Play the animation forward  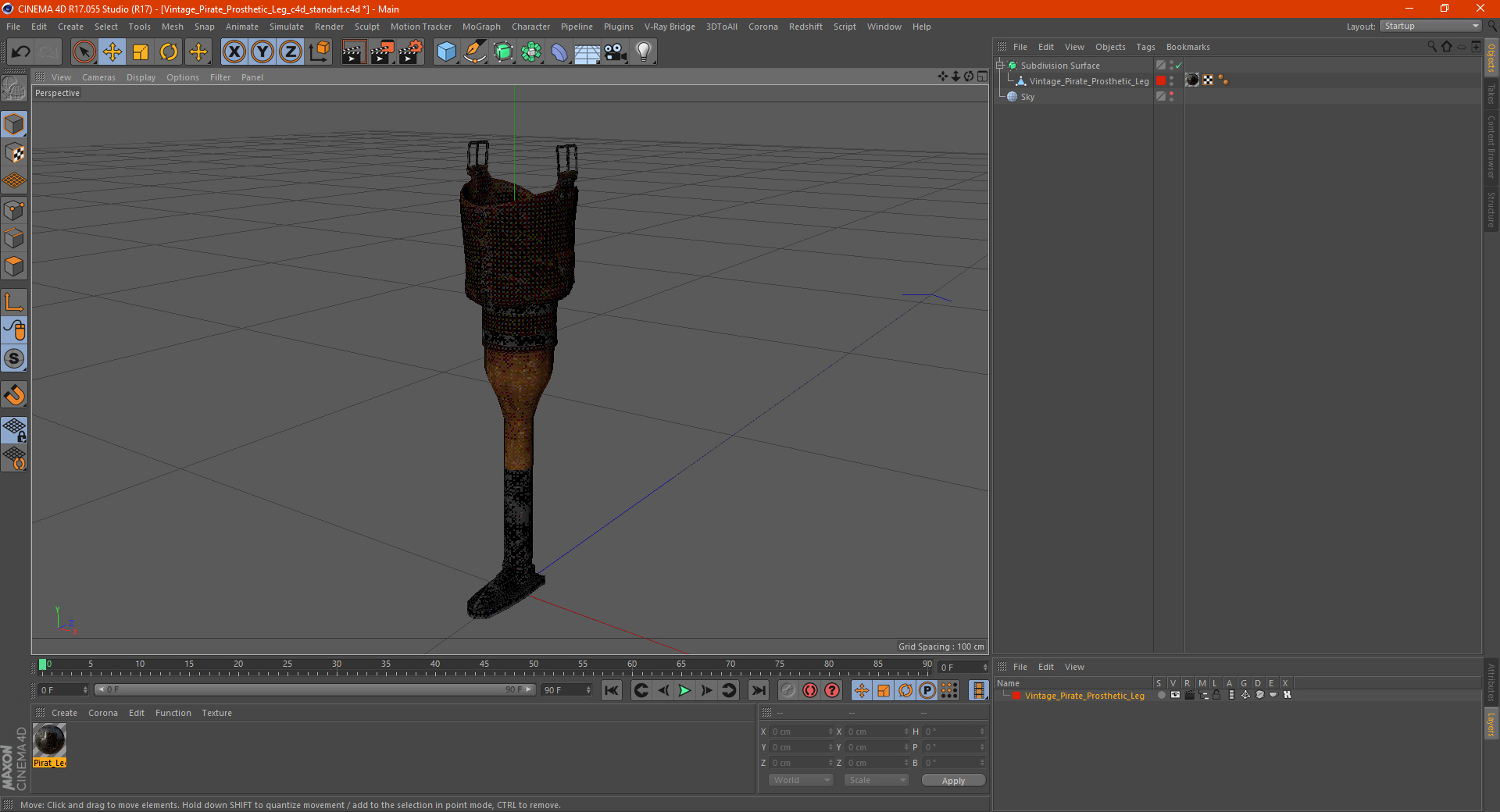pyautogui.click(x=684, y=690)
